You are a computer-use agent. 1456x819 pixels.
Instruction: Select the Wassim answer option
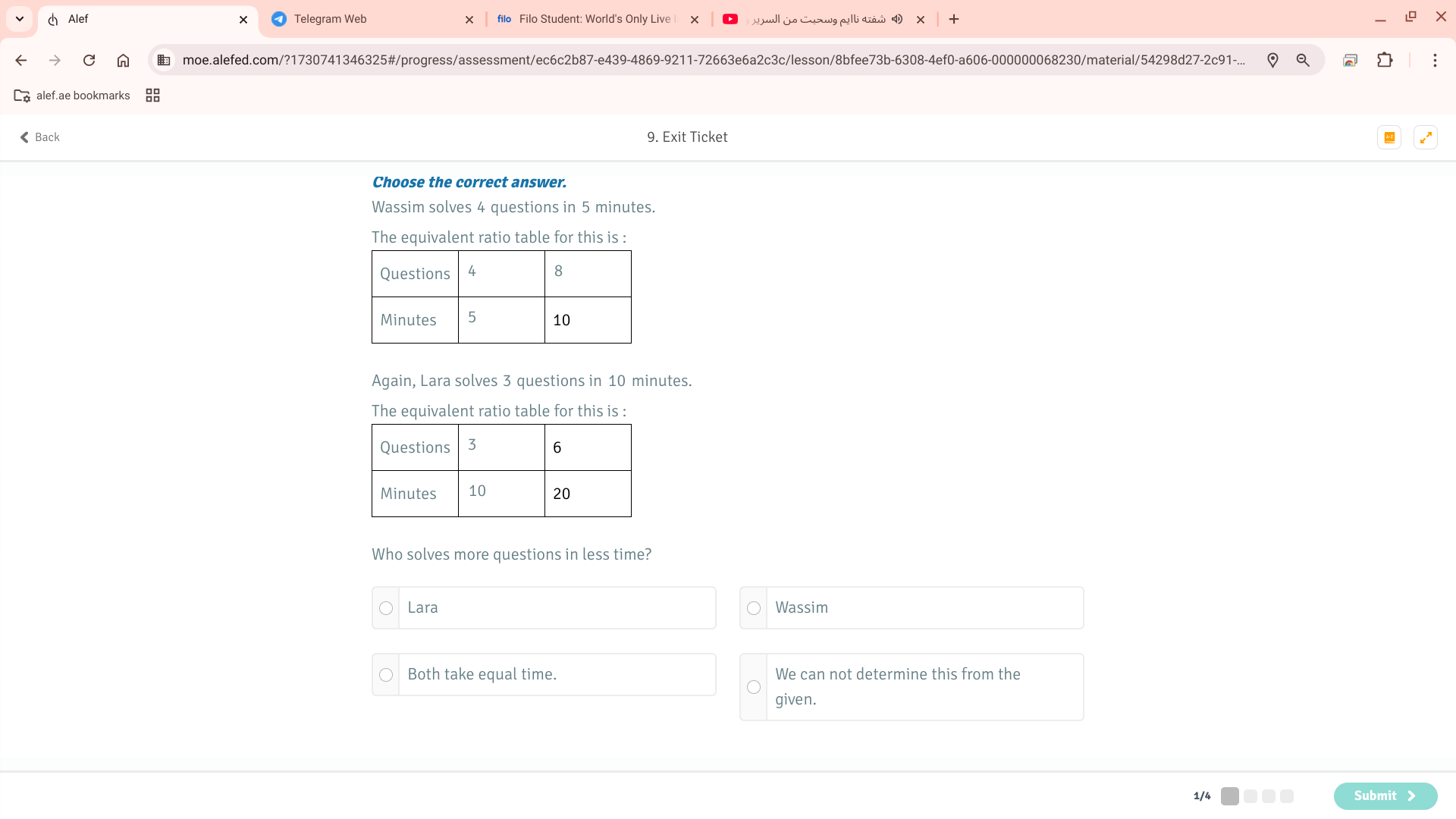(x=754, y=608)
